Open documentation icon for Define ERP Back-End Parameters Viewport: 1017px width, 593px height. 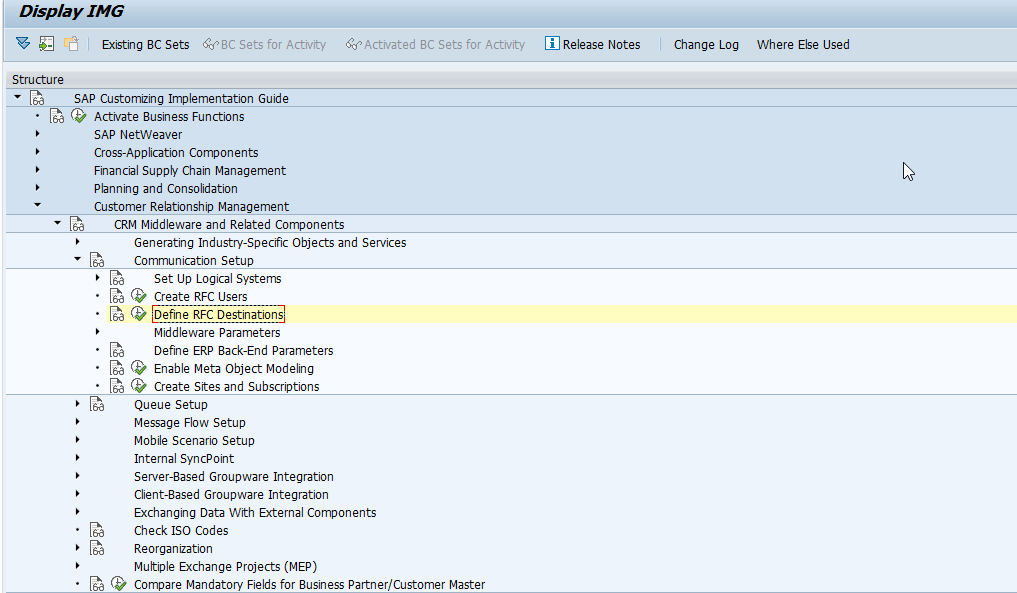117,350
